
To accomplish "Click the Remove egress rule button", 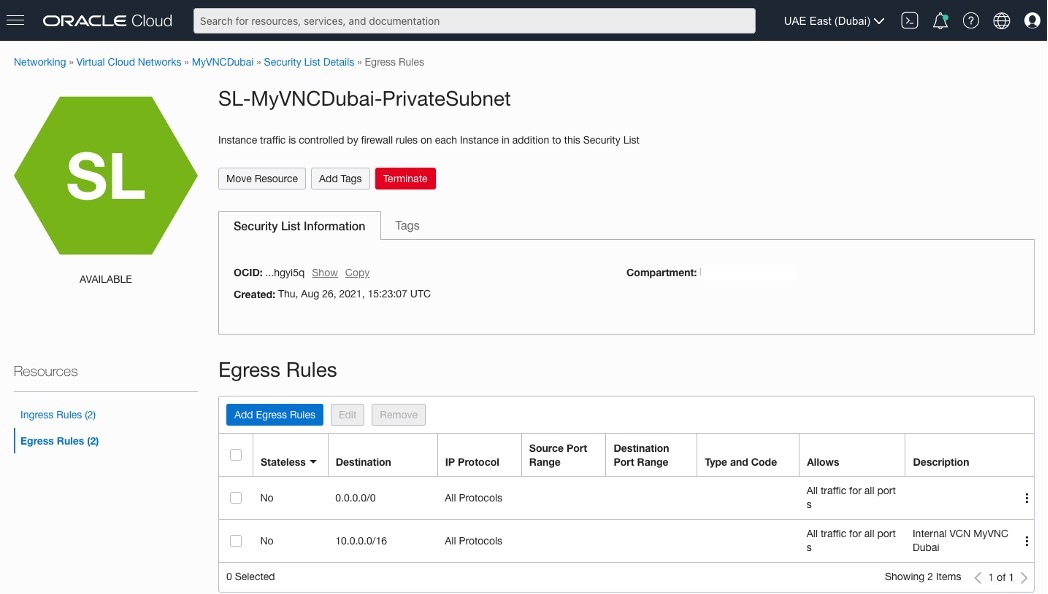I will click(x=398, y=415).
